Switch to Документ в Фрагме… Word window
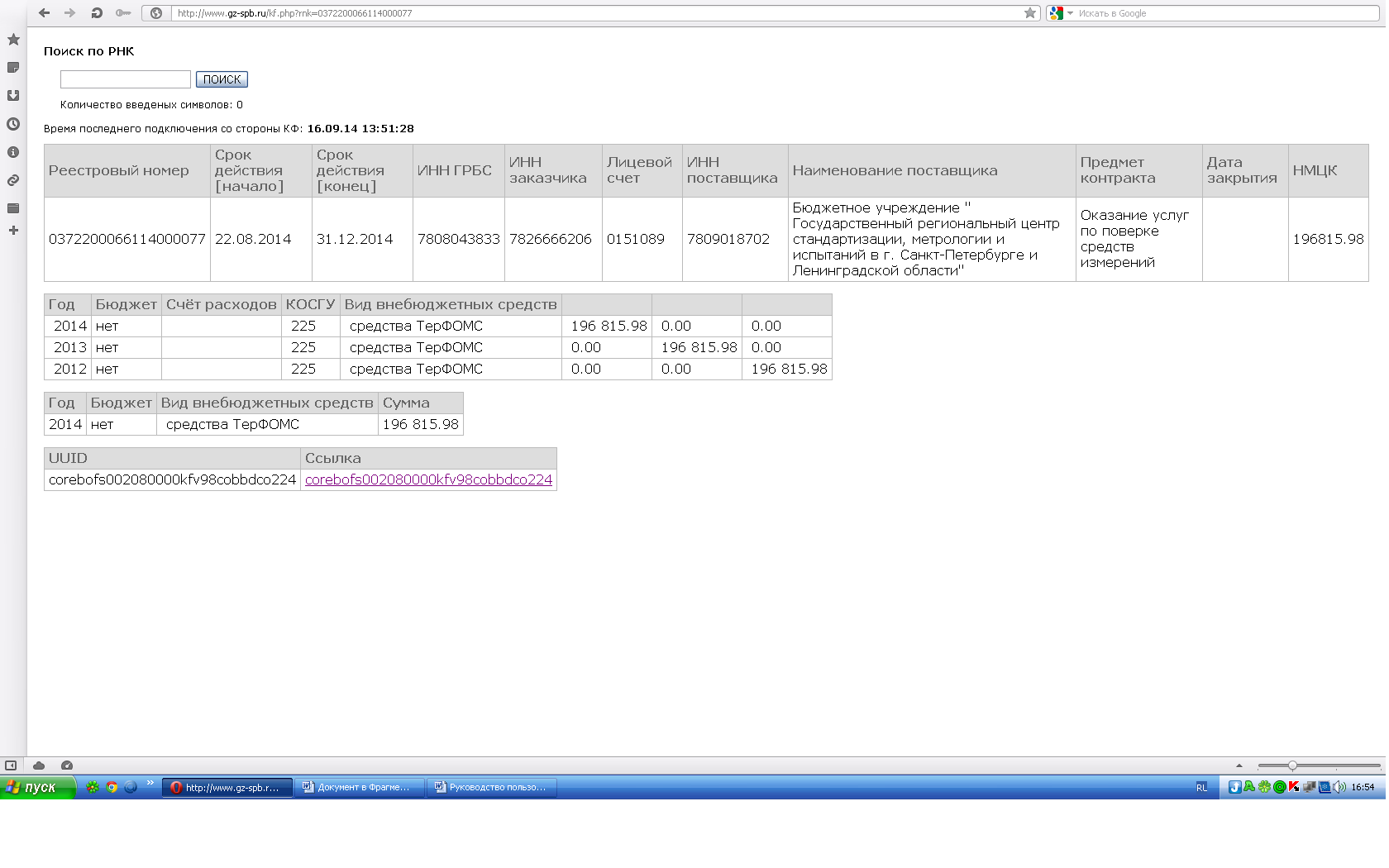This screenshot has width=1389, height=868. 360,787
